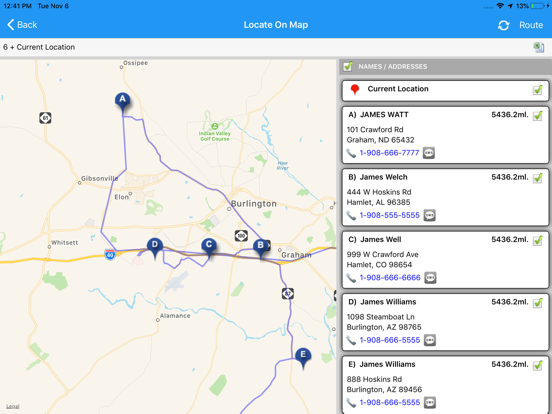Tap the Whitsett label on map
552x414 pixels.
(x=64, y=243)
